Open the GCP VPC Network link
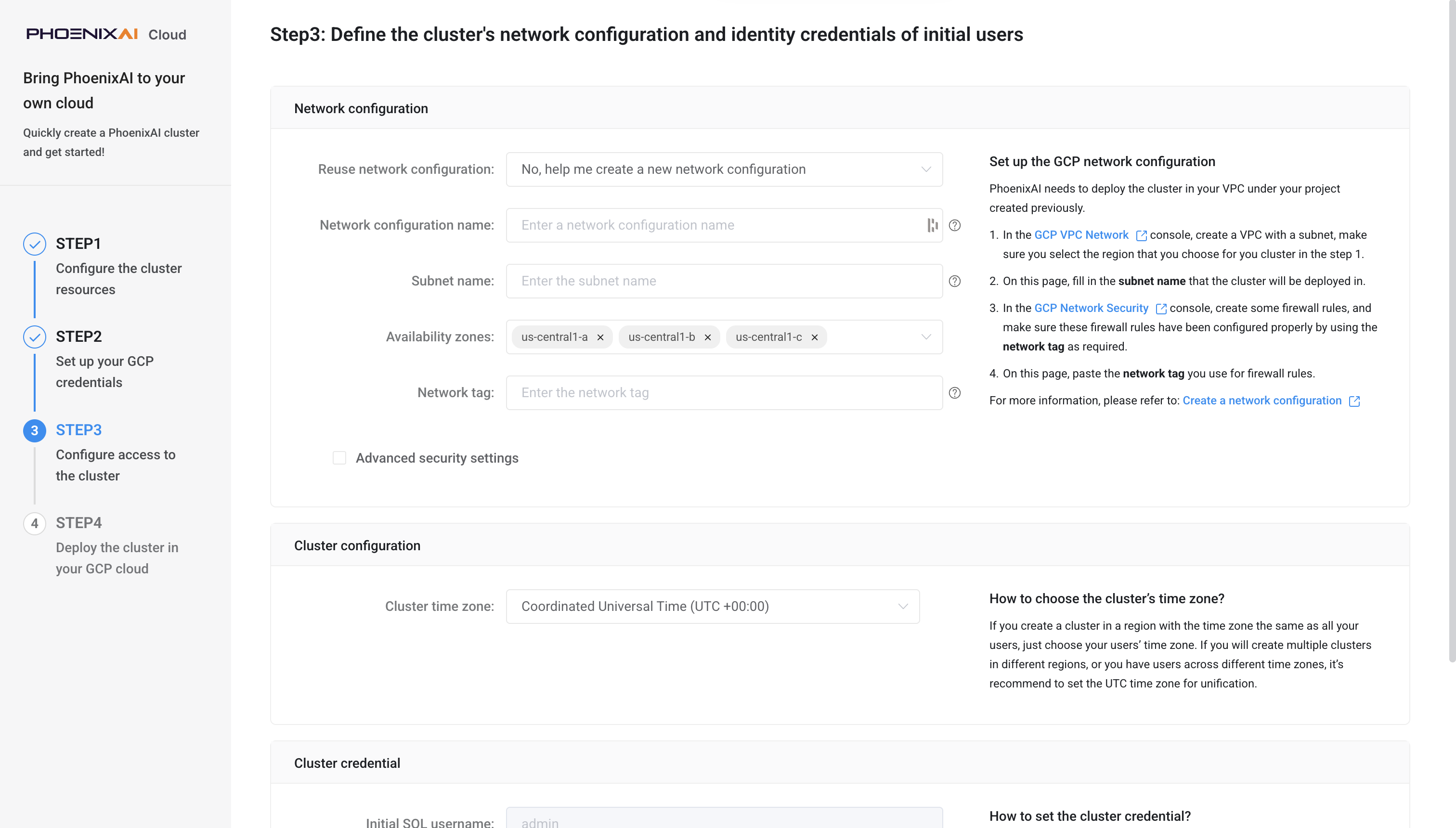Image resolution: width=1456 pixels, height=828 pixels. point(1081,235)
